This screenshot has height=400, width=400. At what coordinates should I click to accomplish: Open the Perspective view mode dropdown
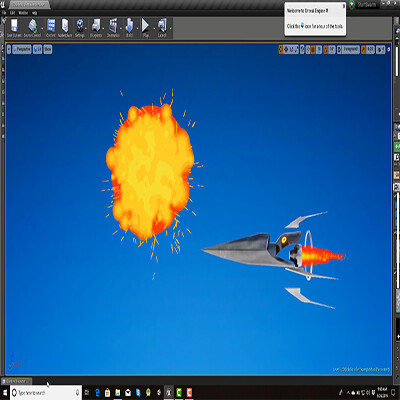(22, 49)
